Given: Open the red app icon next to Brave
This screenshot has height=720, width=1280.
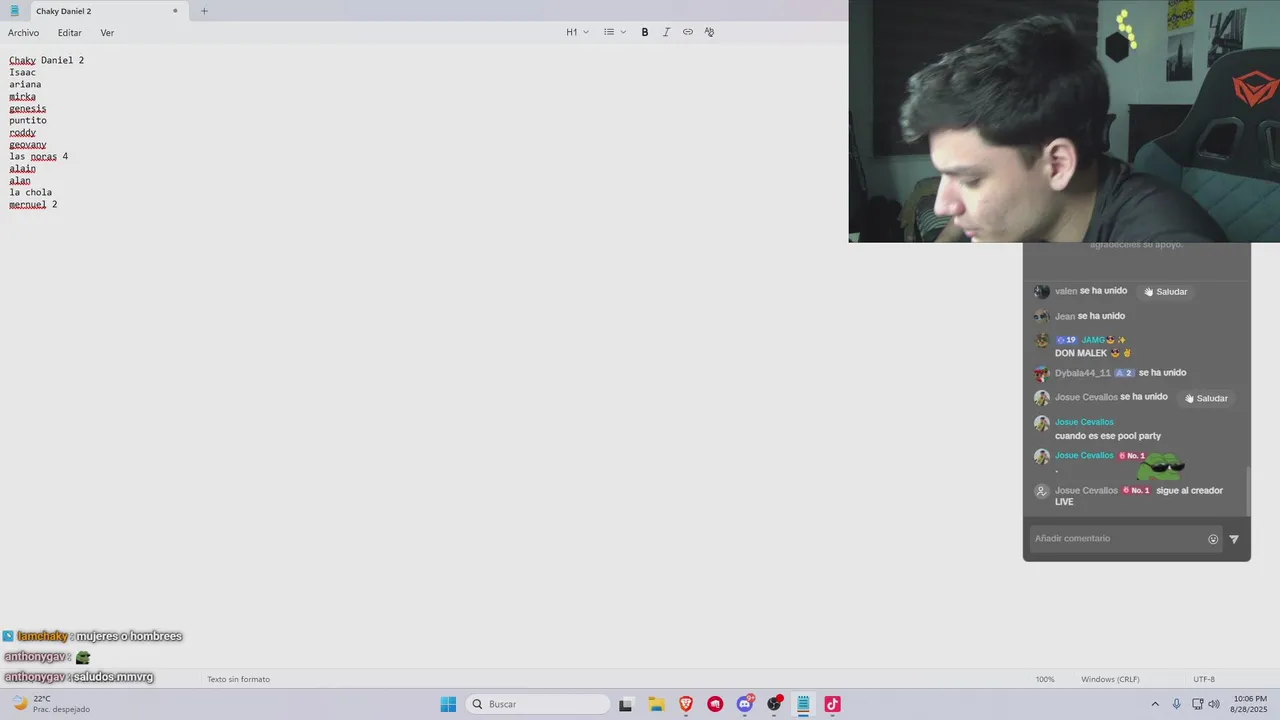Looking at the screenshot, I should click(715, 704).
